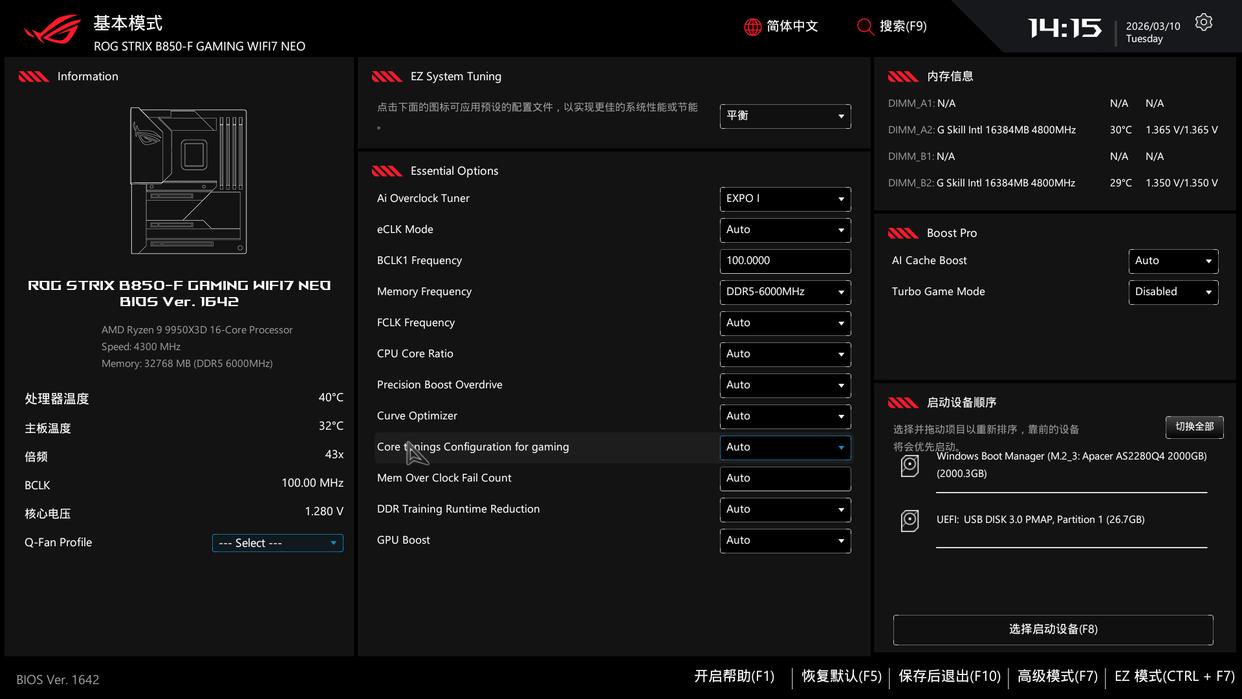
Task: Click the globe language icon
Action: (x=753, y=27)
